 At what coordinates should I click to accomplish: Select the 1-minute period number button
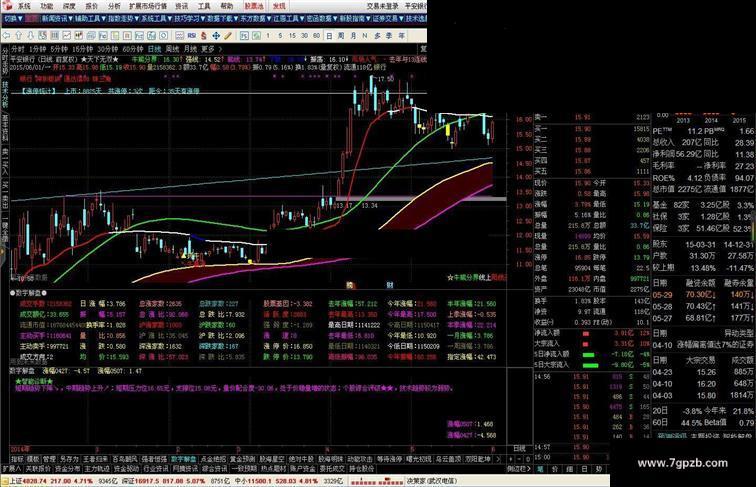(268, 36)
